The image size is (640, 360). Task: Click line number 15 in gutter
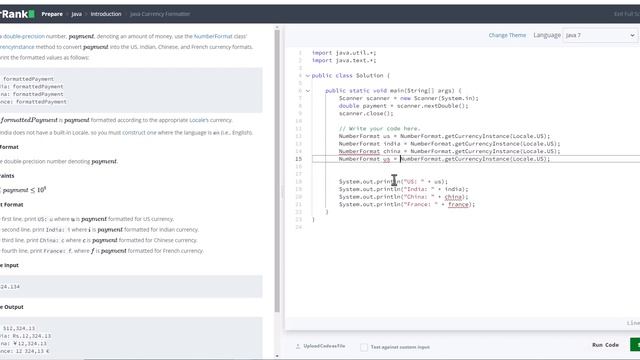point(299,159)
